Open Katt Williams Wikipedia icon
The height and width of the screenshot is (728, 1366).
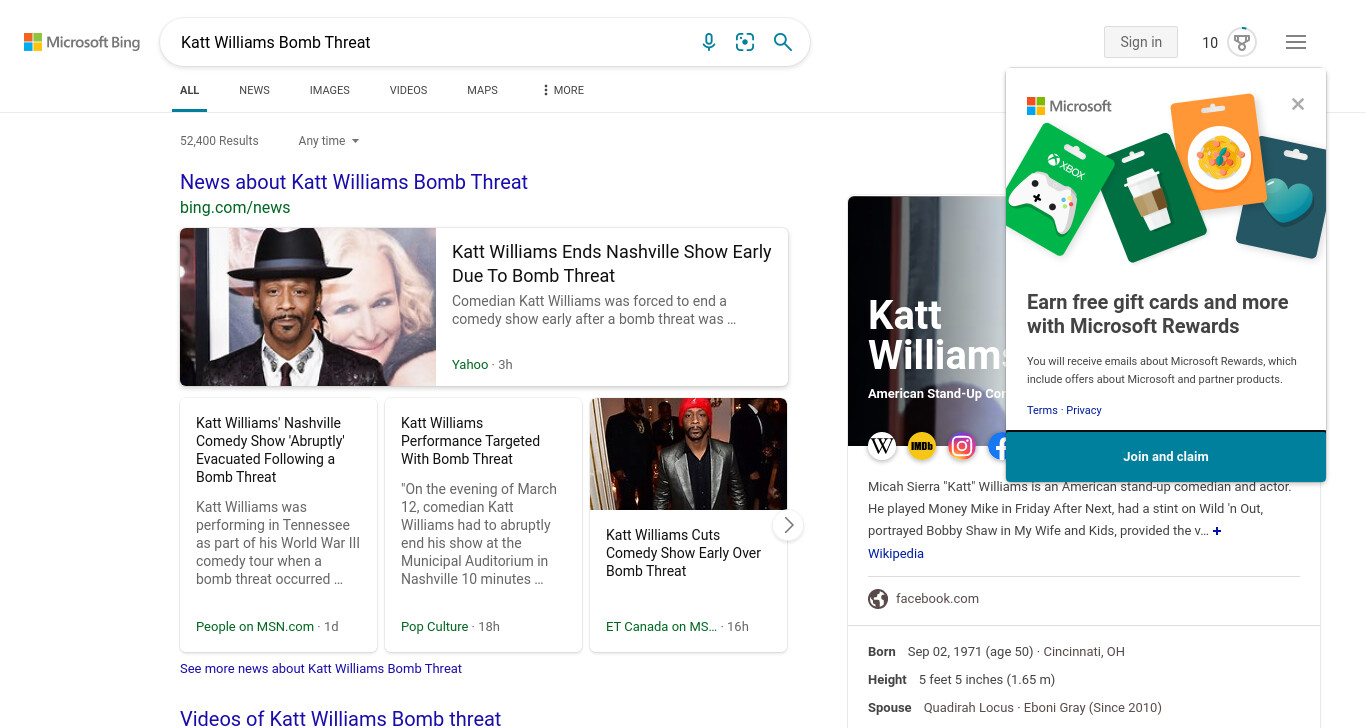click(x=882, y=446)
